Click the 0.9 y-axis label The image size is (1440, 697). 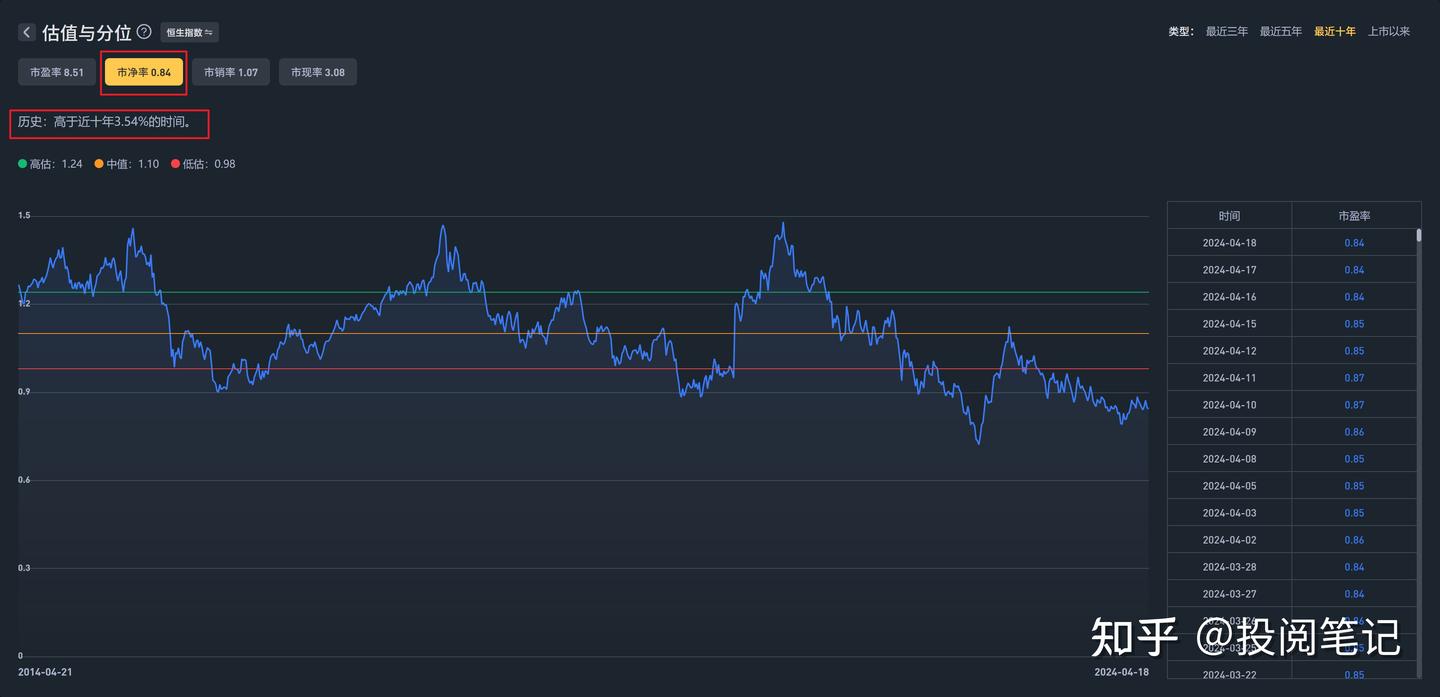[x=24, y=392]
